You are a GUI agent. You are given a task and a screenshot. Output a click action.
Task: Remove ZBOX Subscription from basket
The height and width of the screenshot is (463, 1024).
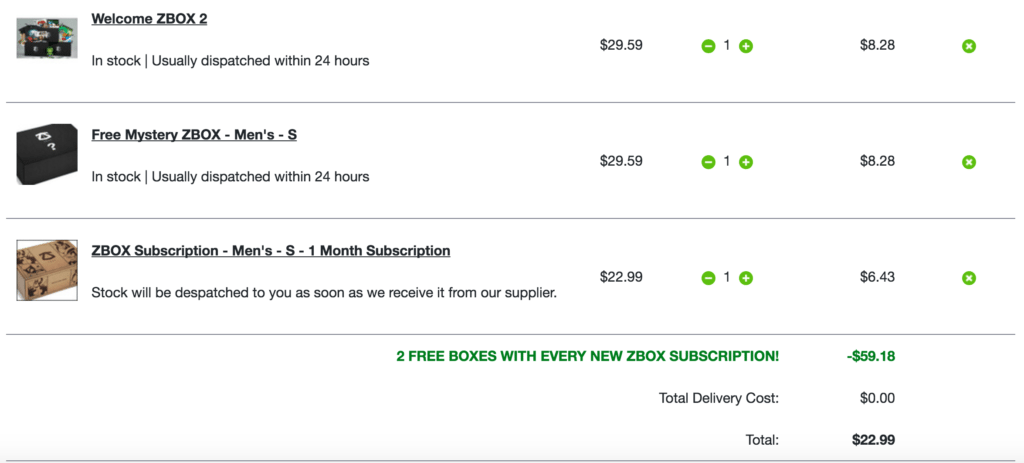tap(969, 278)
